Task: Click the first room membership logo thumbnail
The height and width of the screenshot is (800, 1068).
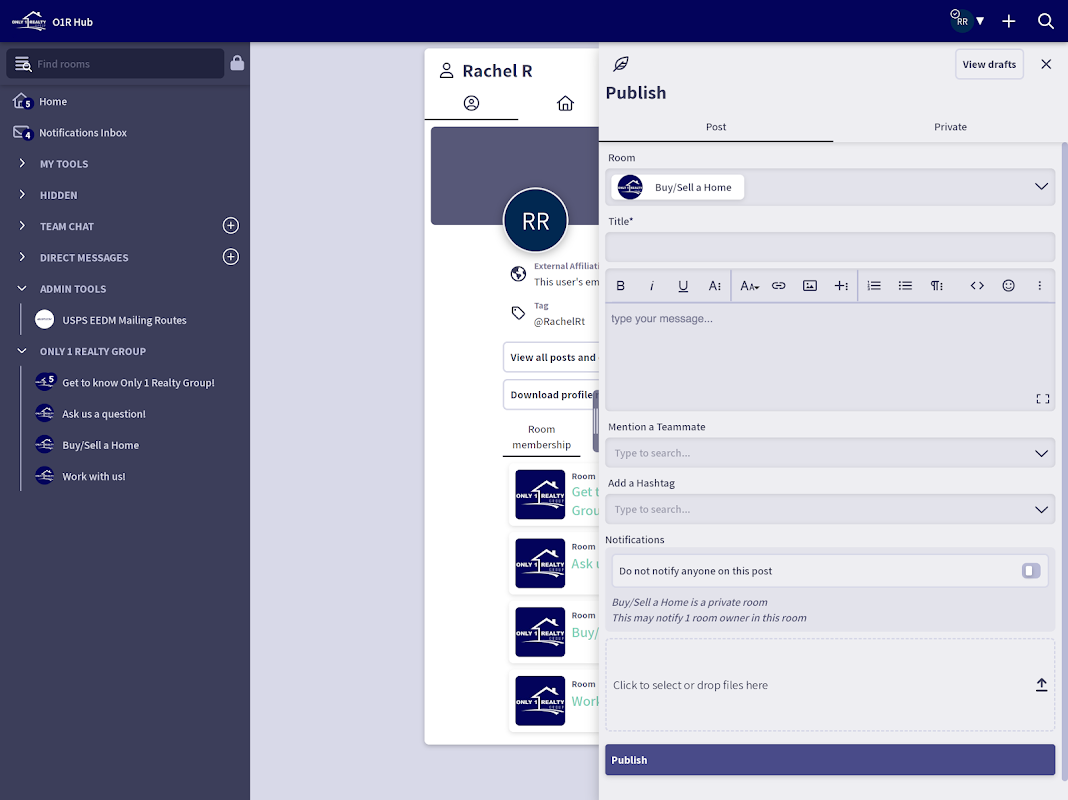Action: tap(540, 495)
